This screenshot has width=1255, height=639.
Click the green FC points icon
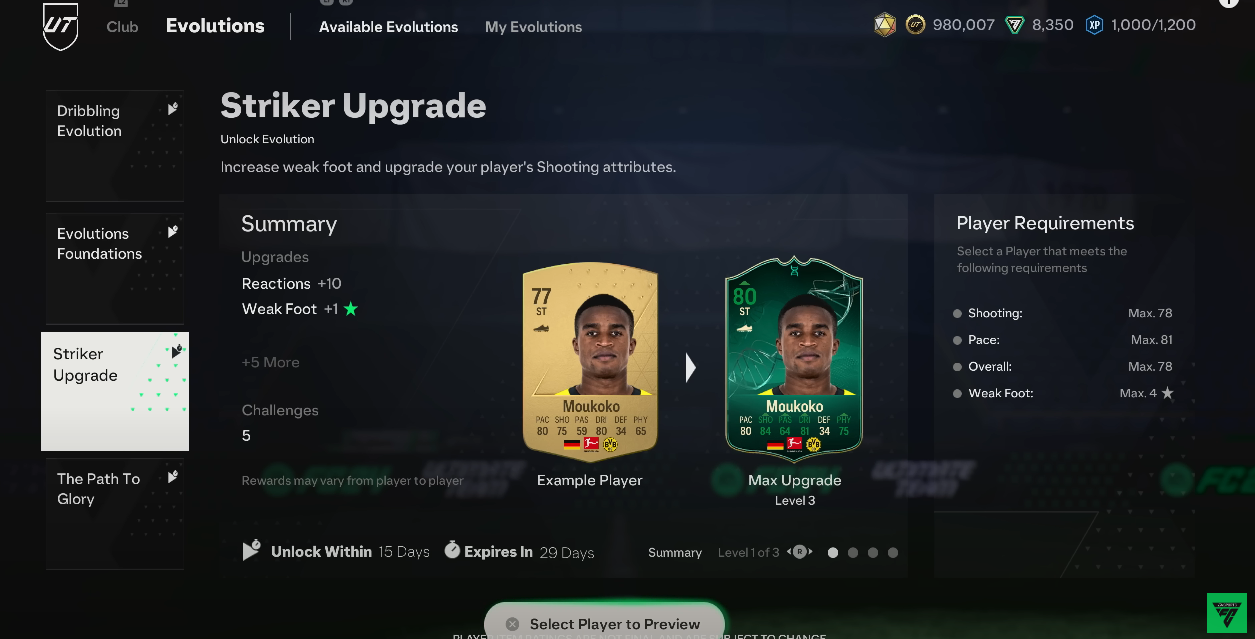[x=1015, y=25]
